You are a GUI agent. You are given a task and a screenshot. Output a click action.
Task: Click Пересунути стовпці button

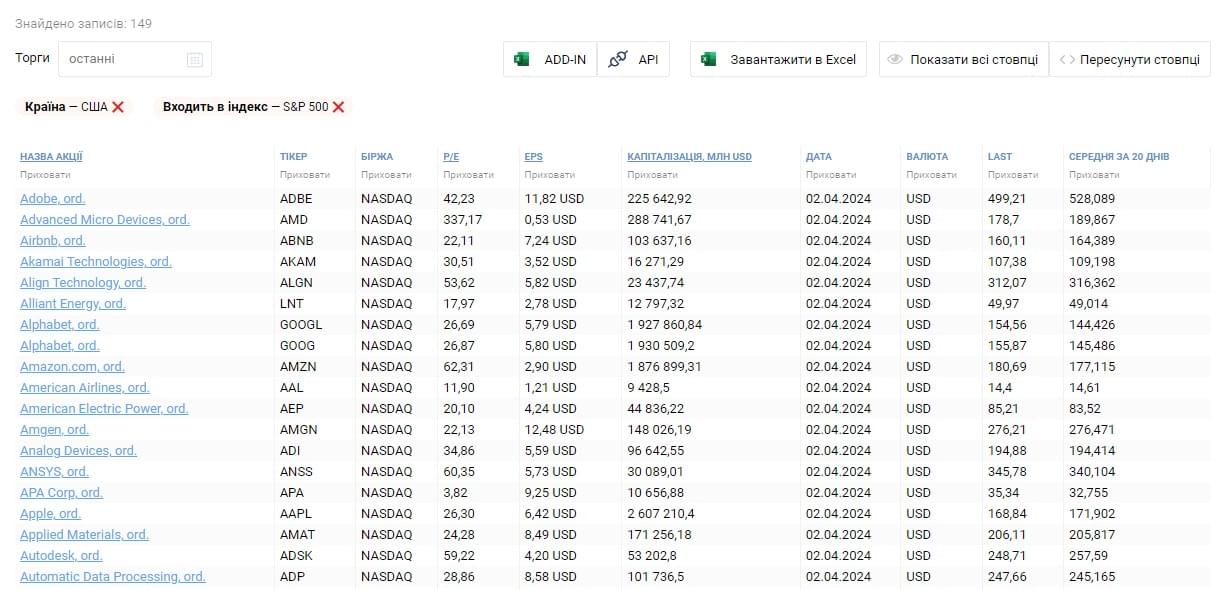click(x=1130, y=59)
